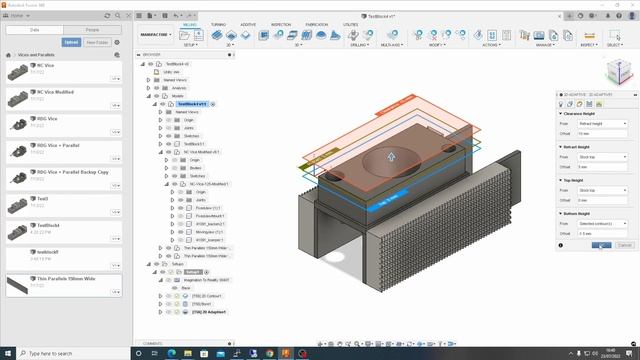Open the Tool Library icon in Manage
Viewport: 640px width, 360px height.
pyautogui.click(x=524, y=35)
